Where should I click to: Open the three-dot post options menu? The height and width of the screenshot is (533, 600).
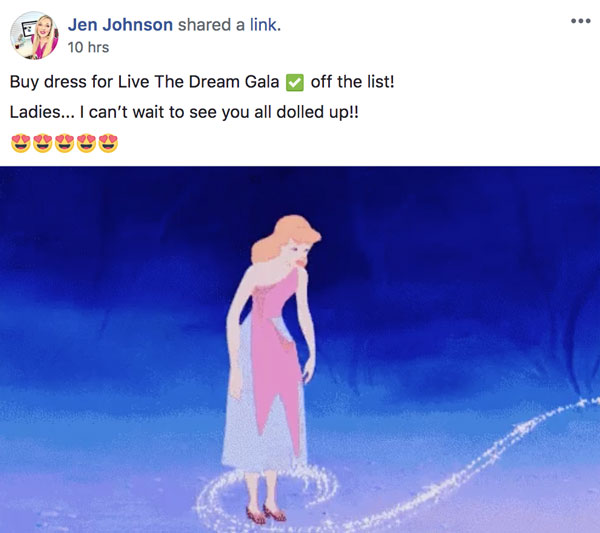tap(580, 21)
